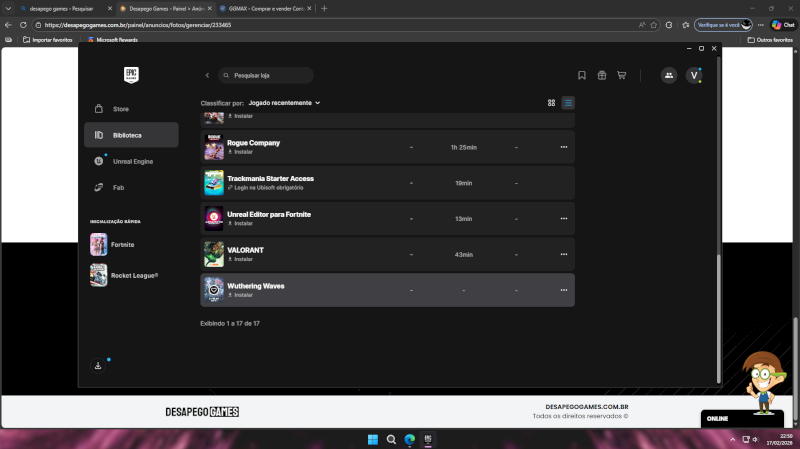The width and height of the screenshot is (800, 449).
Task: Expand the Jogado recentemente sort dropdown
Action: (284, 103)
